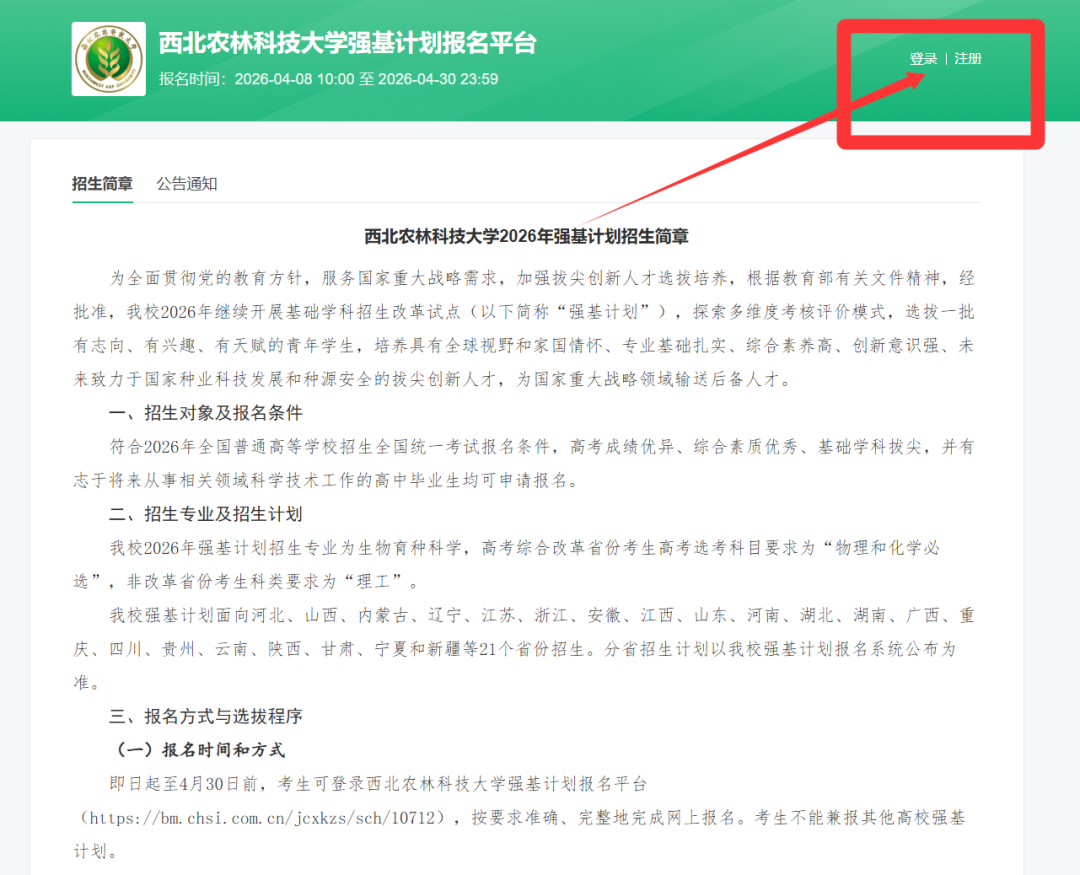Open the 登录 login link
The height and width of the screenshot is (875, 1080).
click(923, 59)
